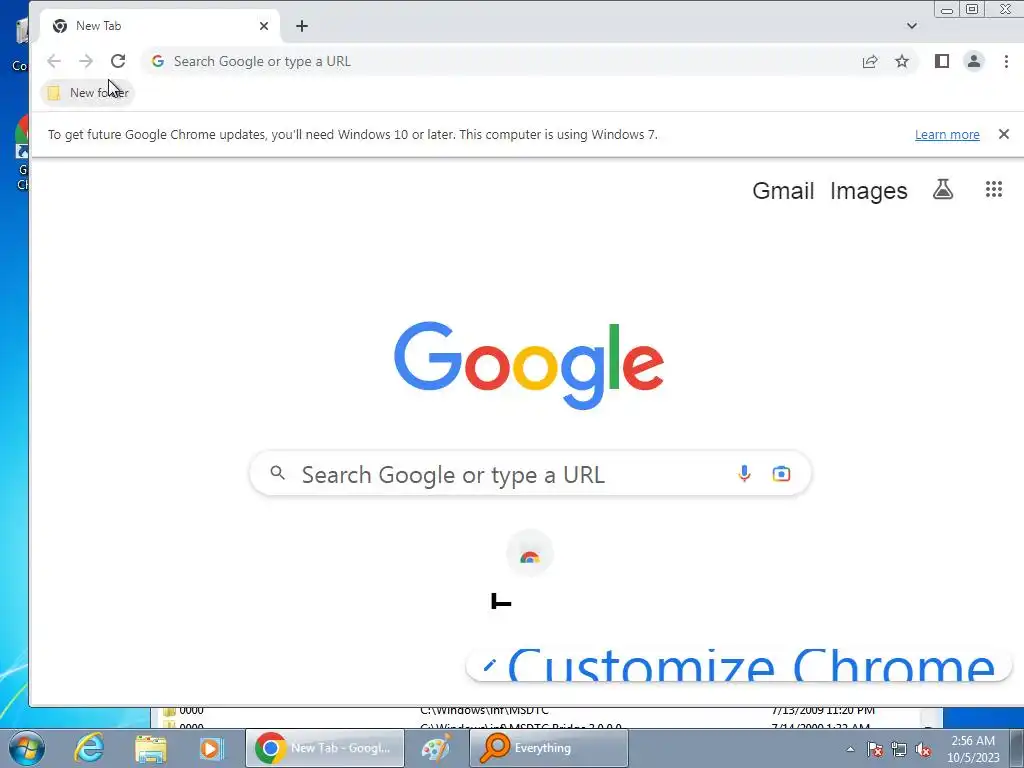Open Windows Media Player from taskbar
This screenshot has width=1024, height=768.
click(211, 748)
